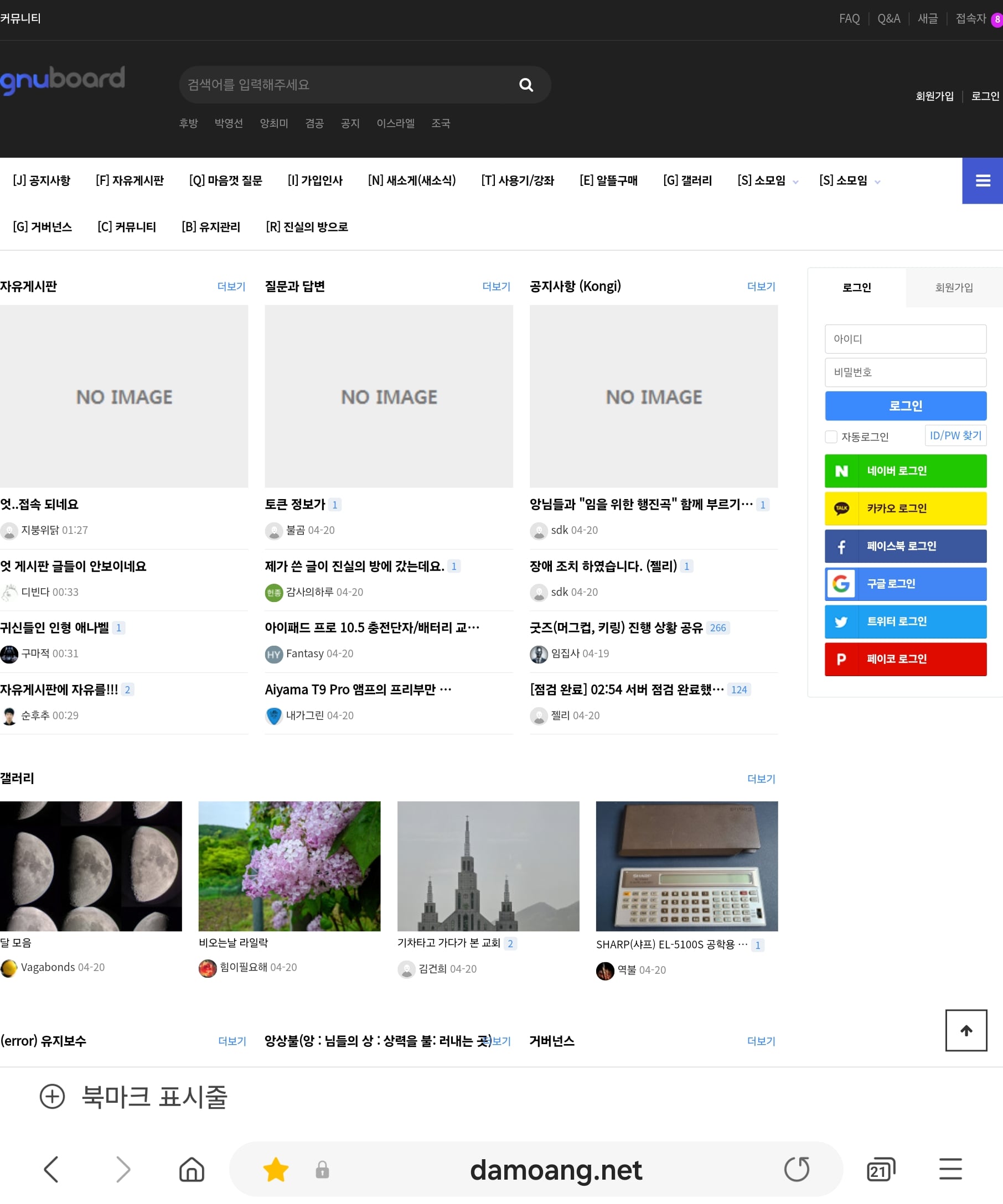Click 구마적 user avatar
Viewport: 1003px width, 1204px height.
tap(9, 653)
